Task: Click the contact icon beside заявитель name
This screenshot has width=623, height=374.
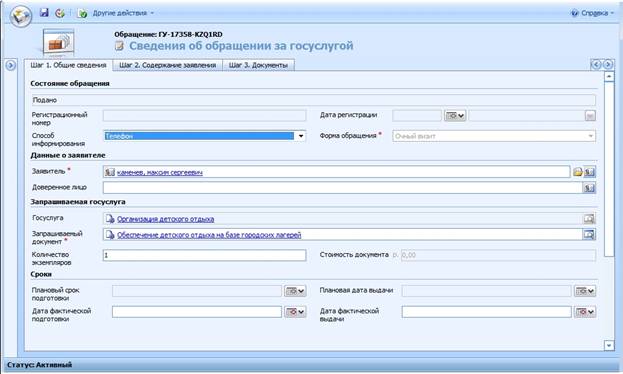Action: [x=110, y=172]
